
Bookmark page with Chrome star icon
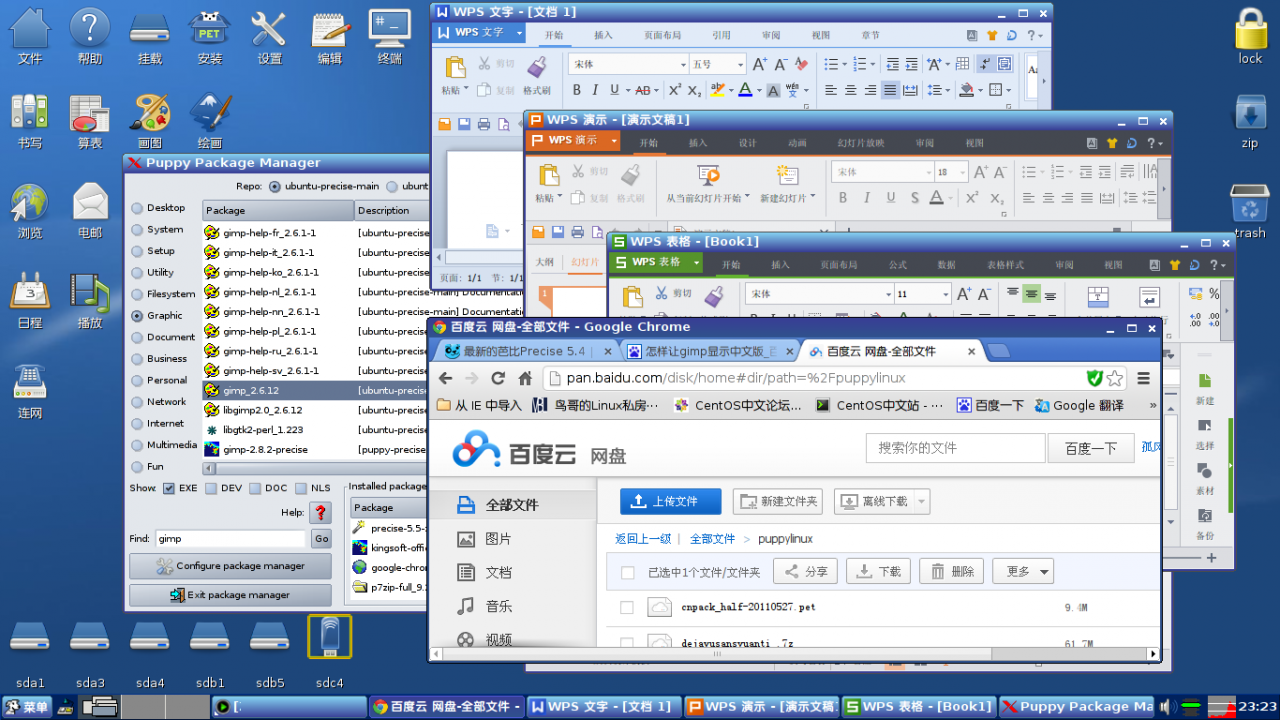1114,378
